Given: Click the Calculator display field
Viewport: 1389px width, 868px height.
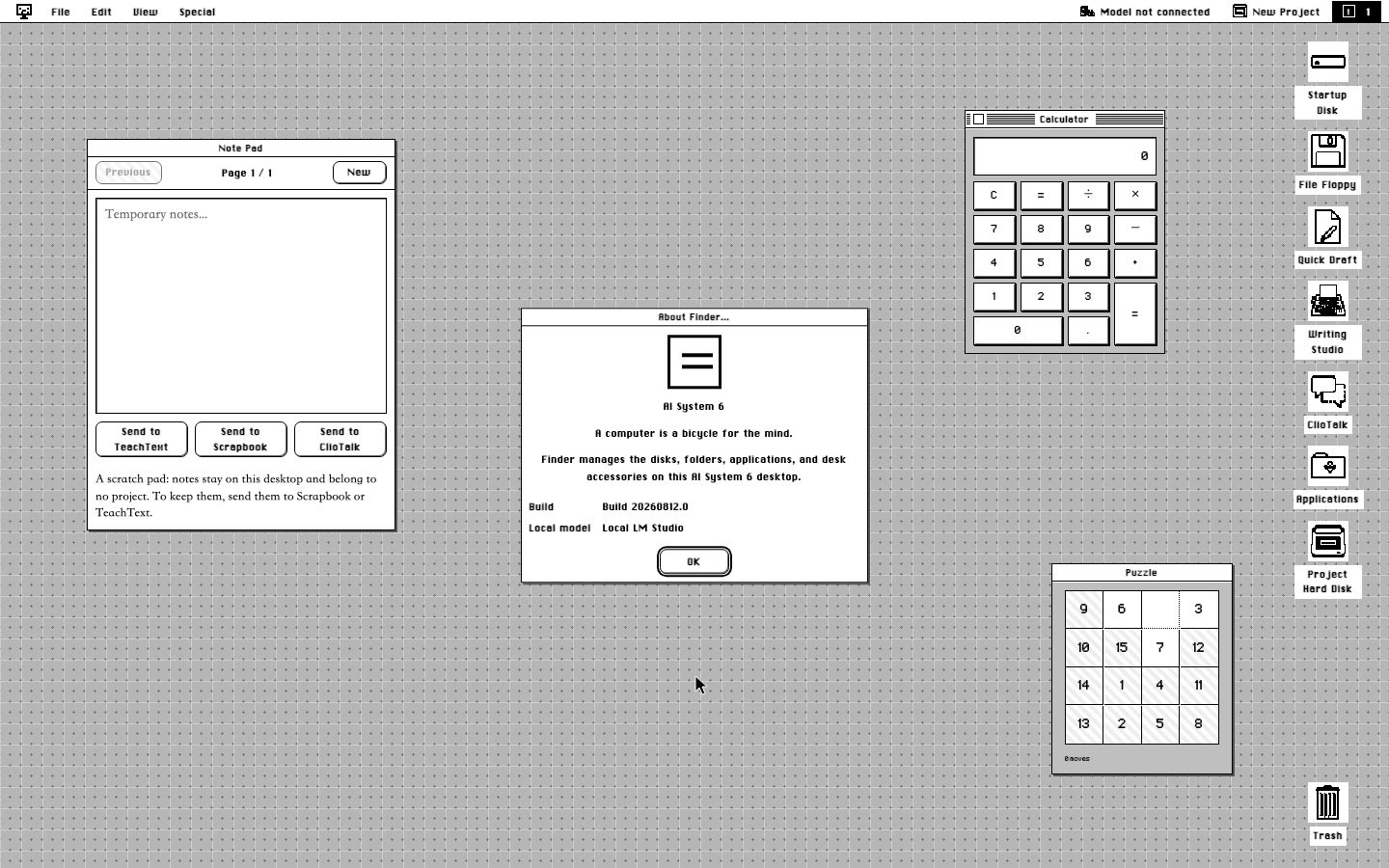Looking at the screenshot, I should point(1065,156).
